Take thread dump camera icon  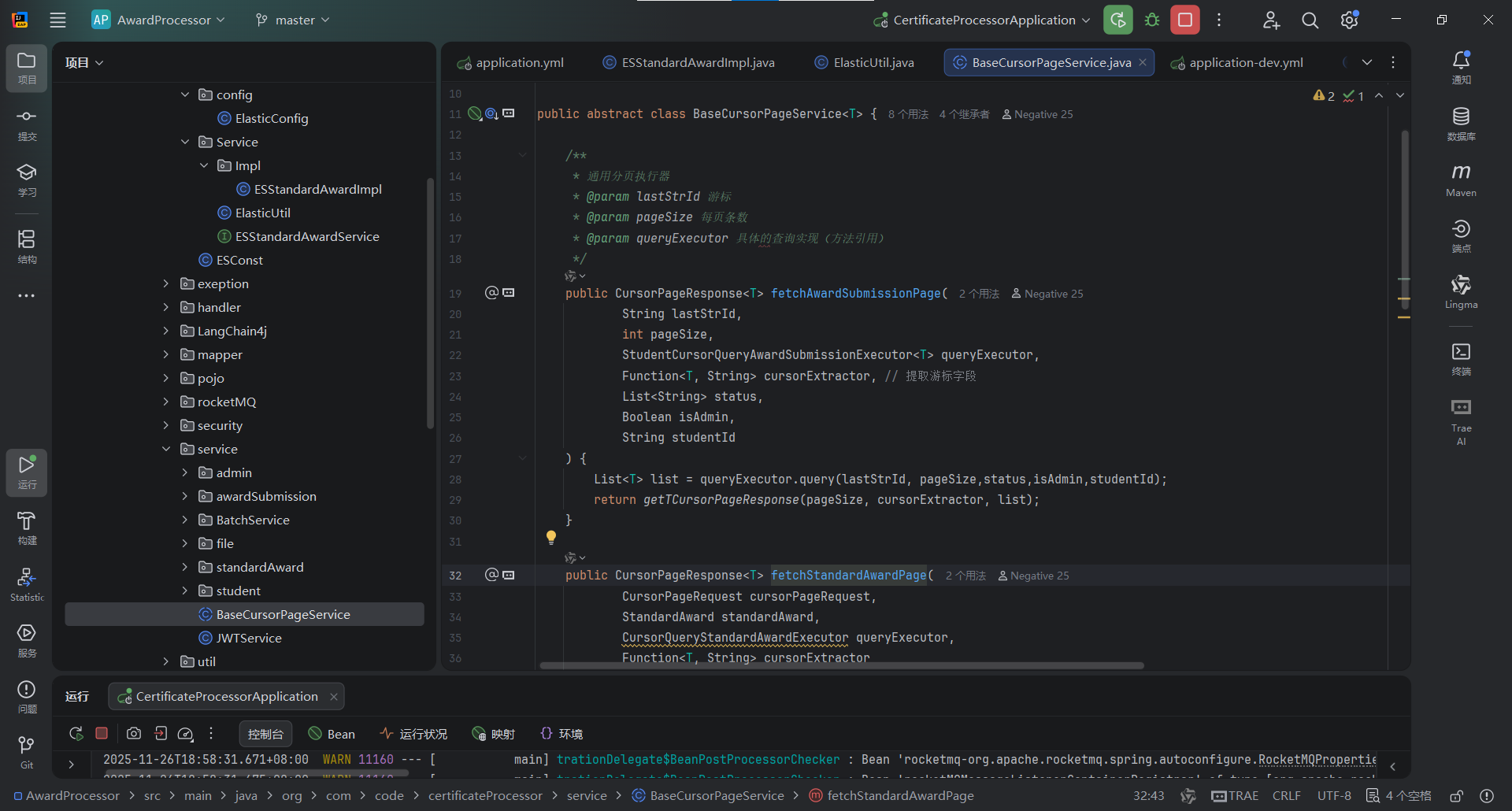(x=134, y=733)
